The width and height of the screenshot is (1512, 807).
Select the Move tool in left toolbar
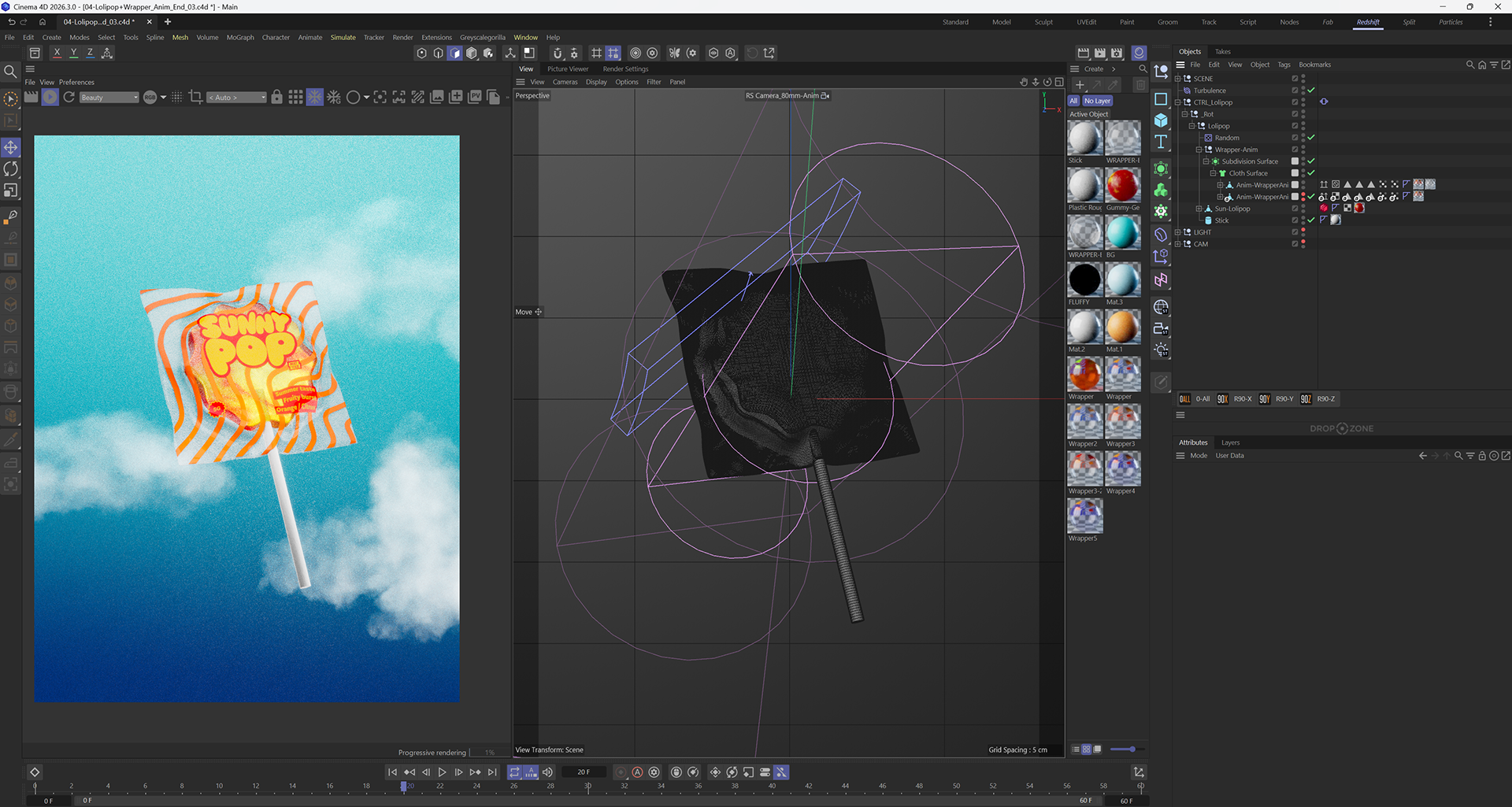11,147
